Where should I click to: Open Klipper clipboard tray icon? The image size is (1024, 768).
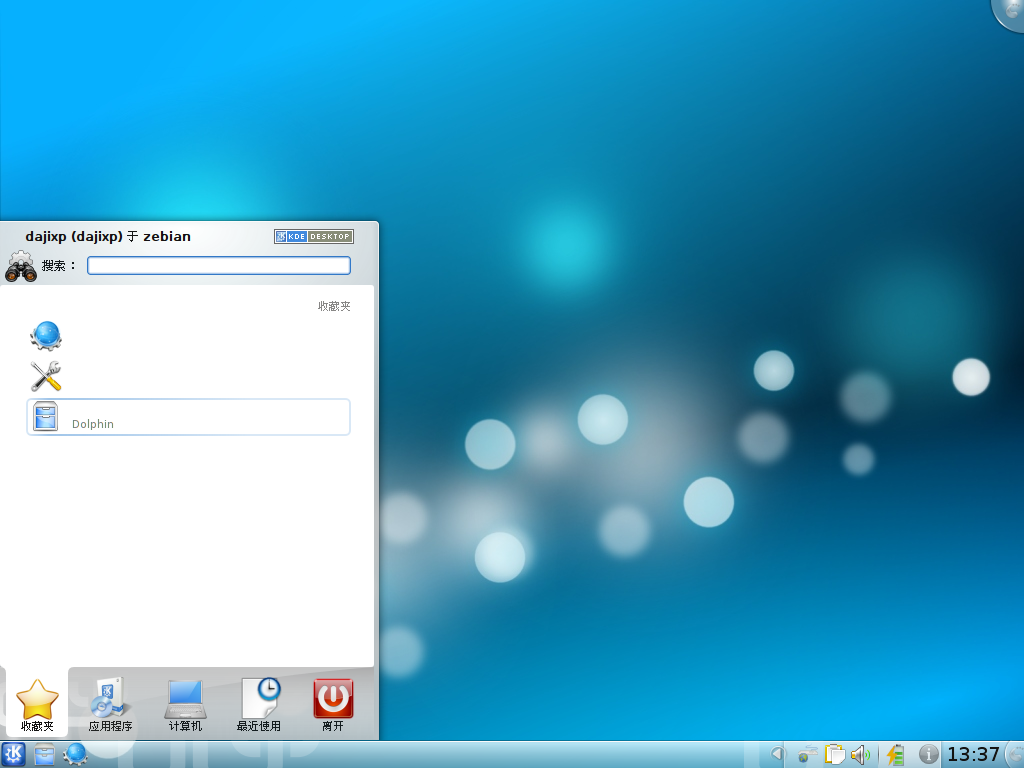[x=835, y=754]
